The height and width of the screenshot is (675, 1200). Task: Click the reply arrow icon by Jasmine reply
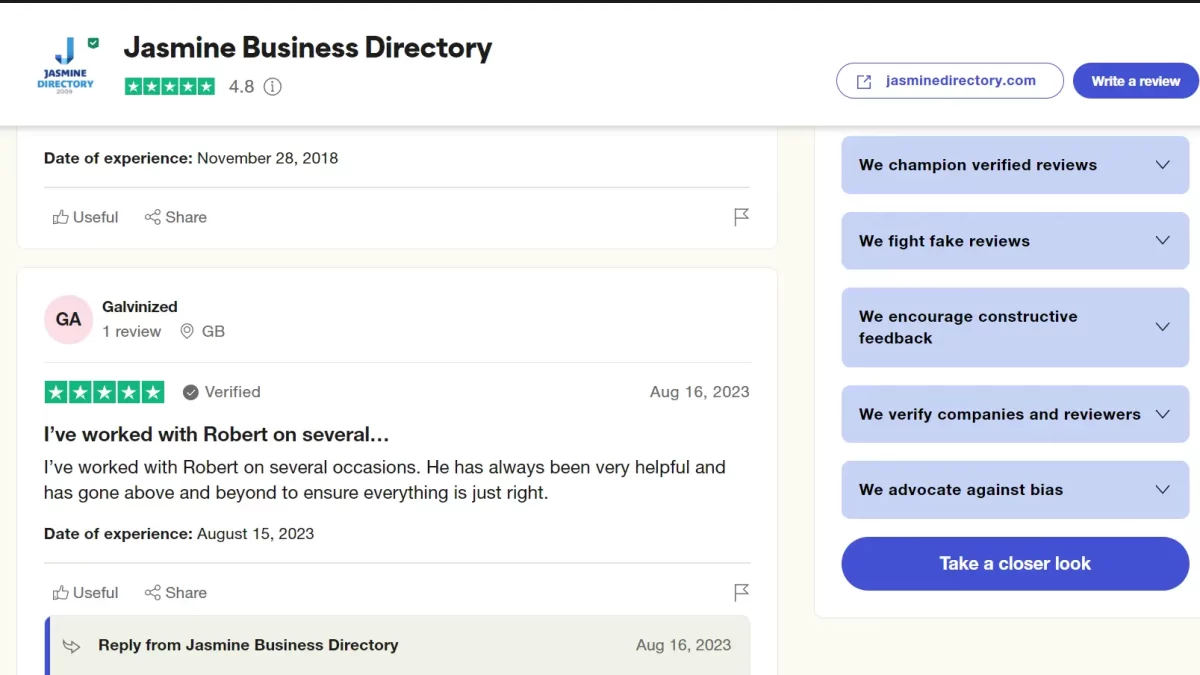[x=73, y=646]
